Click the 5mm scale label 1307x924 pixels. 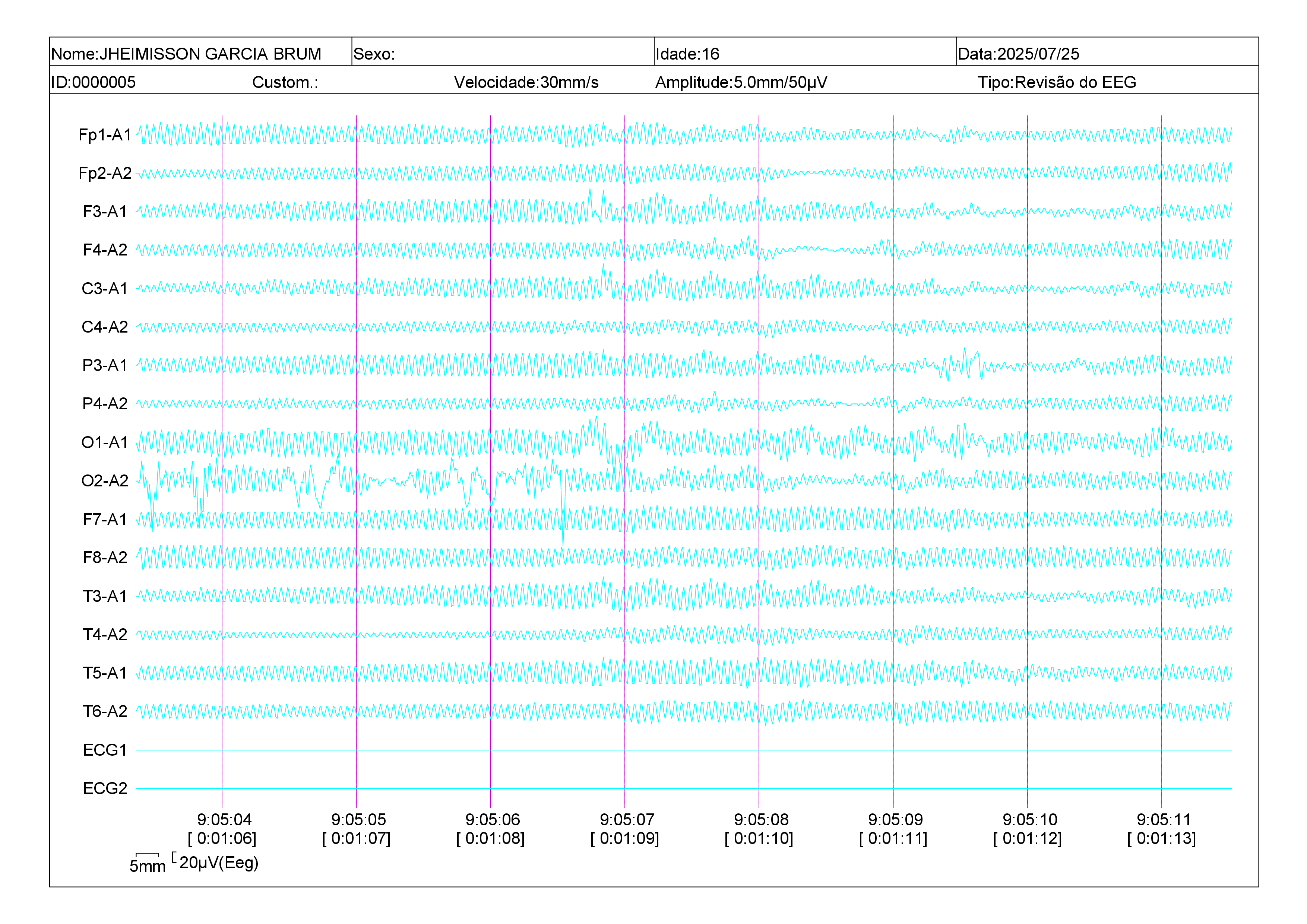[148, 867]
